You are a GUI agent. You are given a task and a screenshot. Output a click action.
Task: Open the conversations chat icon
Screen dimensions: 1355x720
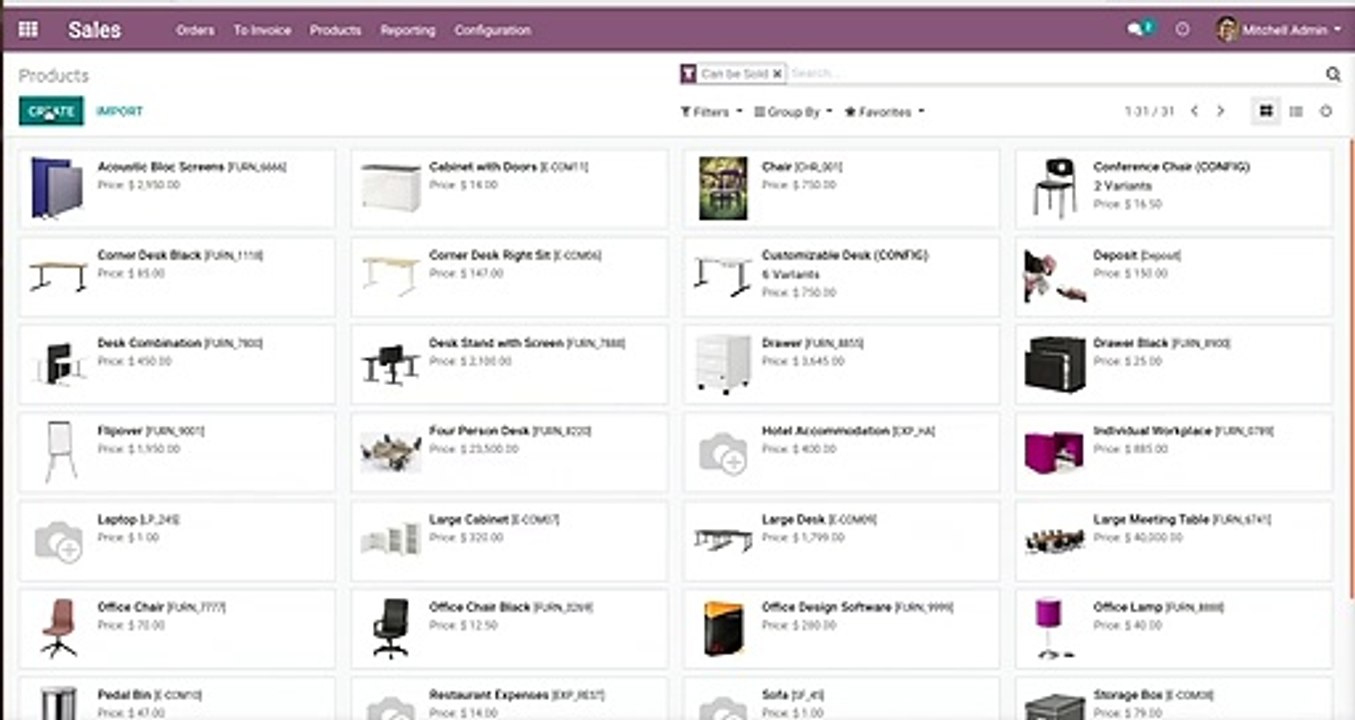(1136, 30)
